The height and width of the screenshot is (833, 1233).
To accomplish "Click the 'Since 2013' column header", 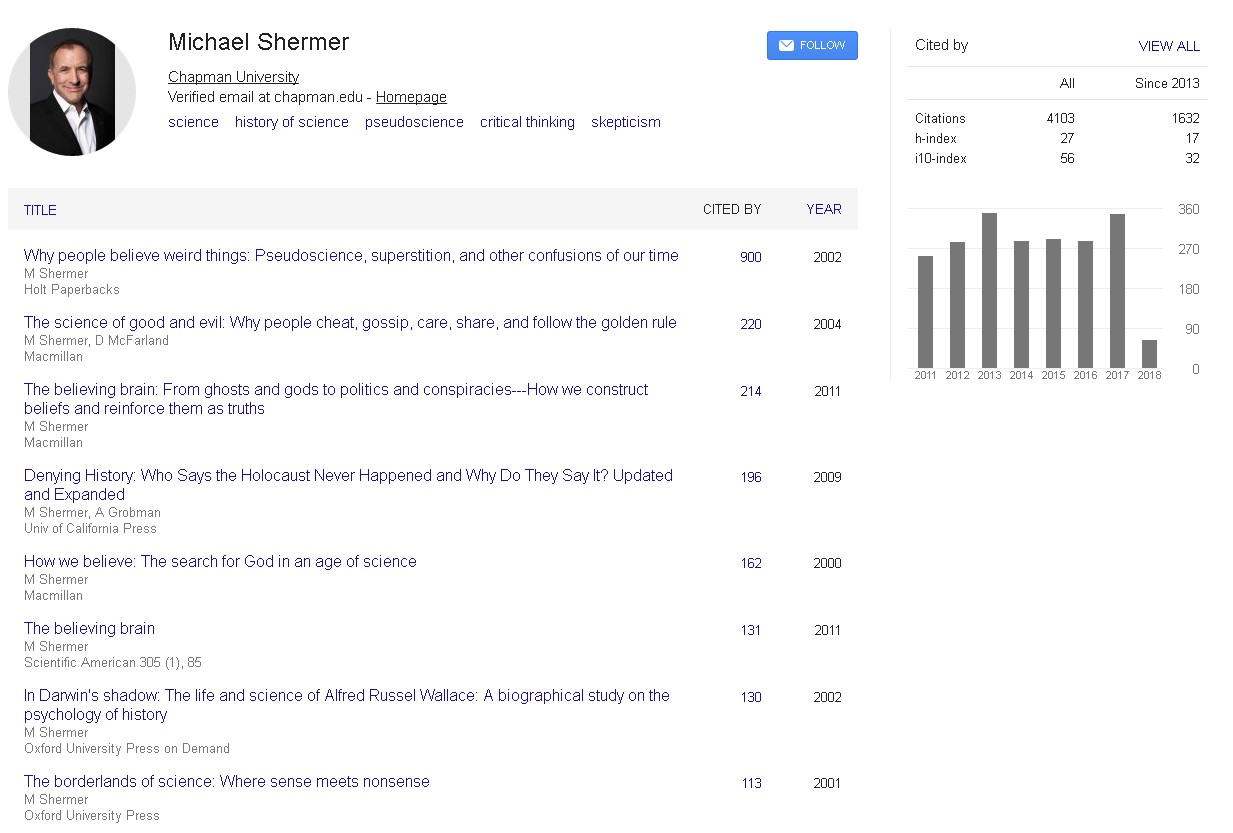I will [x=1167, y=83].
